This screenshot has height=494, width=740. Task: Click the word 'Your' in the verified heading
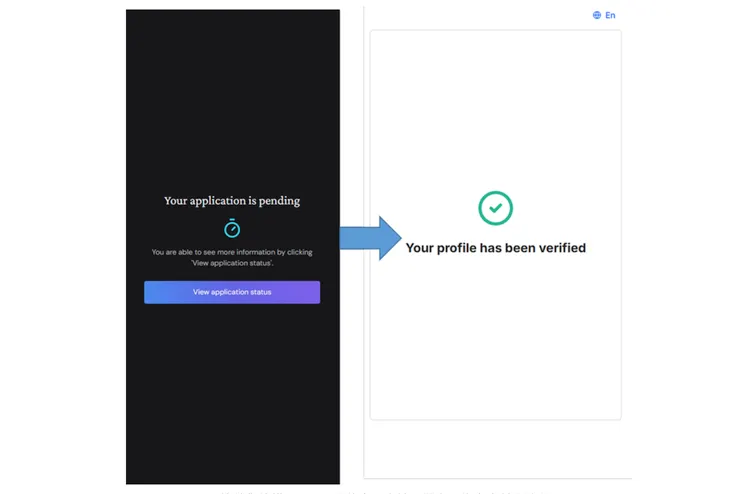[x=421, y=247]
